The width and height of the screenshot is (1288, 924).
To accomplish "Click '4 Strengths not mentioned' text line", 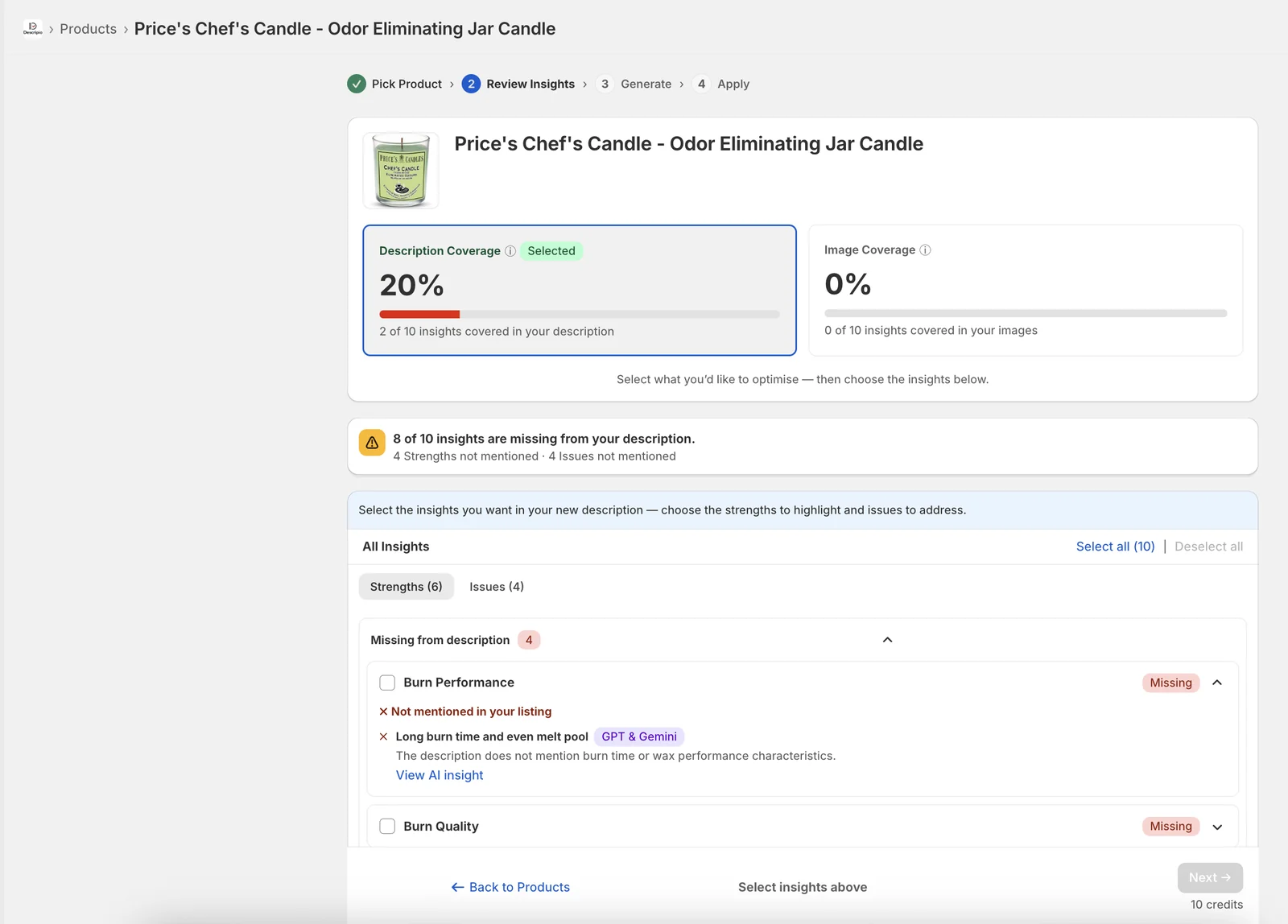I will pos(535,456).
